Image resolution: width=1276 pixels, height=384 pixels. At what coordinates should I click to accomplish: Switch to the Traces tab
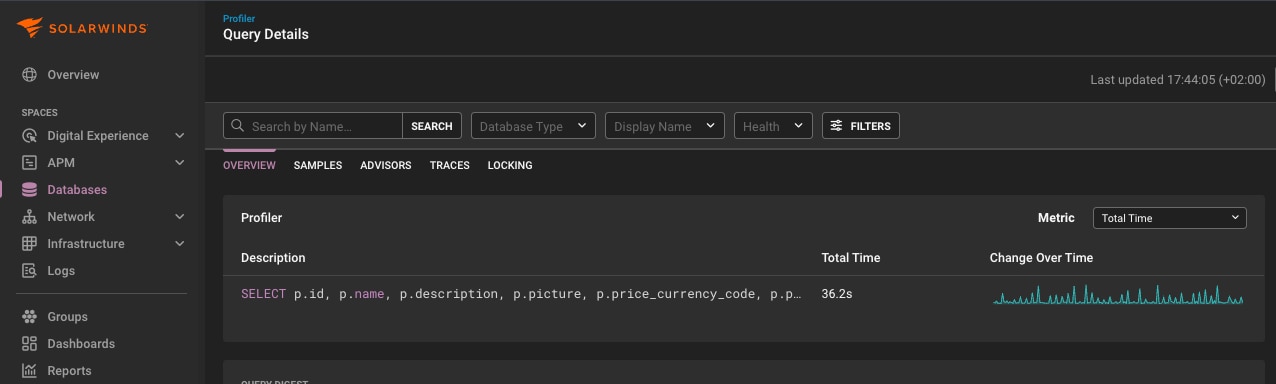coord(450,165)
